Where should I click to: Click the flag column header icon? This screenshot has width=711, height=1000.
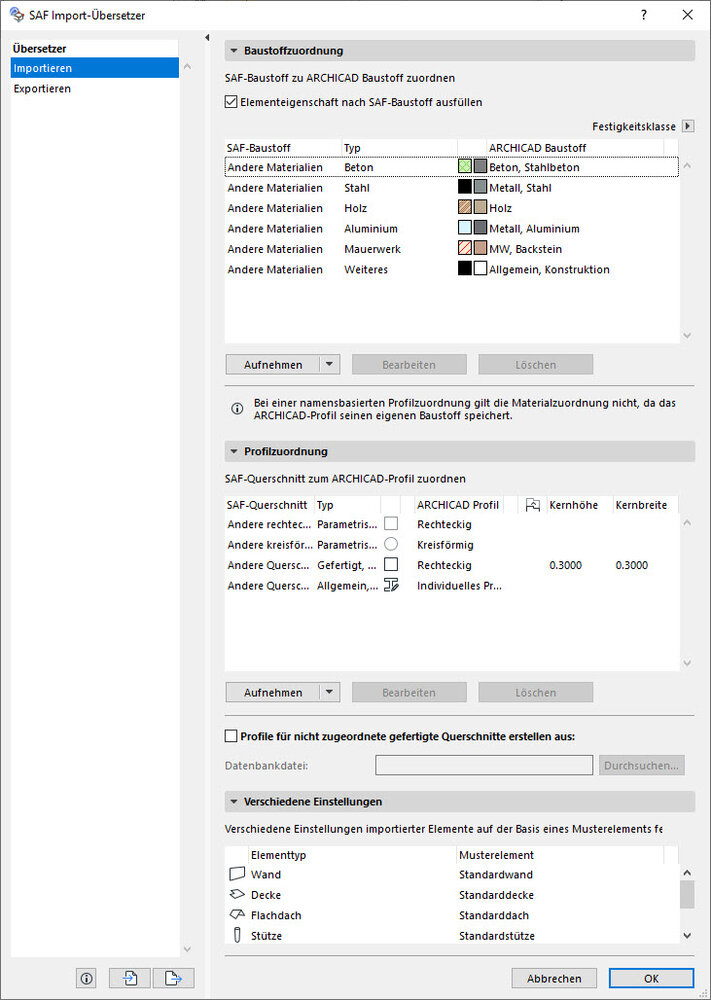[x=532, y=505]
